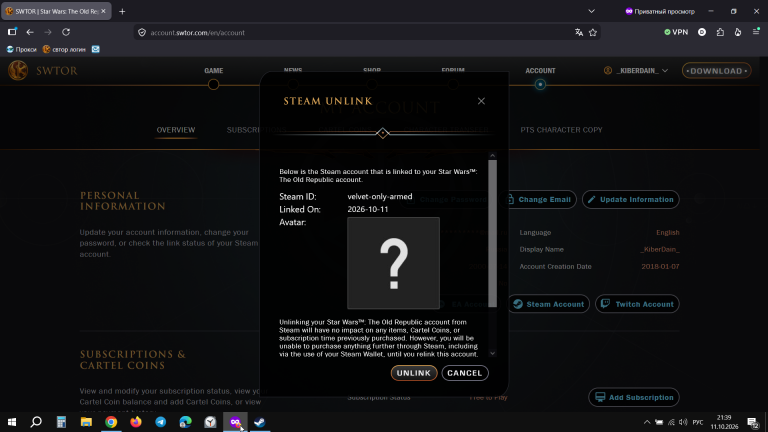Click the browser forward arrow
This screenshot has width=768, height=432.
[48, 32]
